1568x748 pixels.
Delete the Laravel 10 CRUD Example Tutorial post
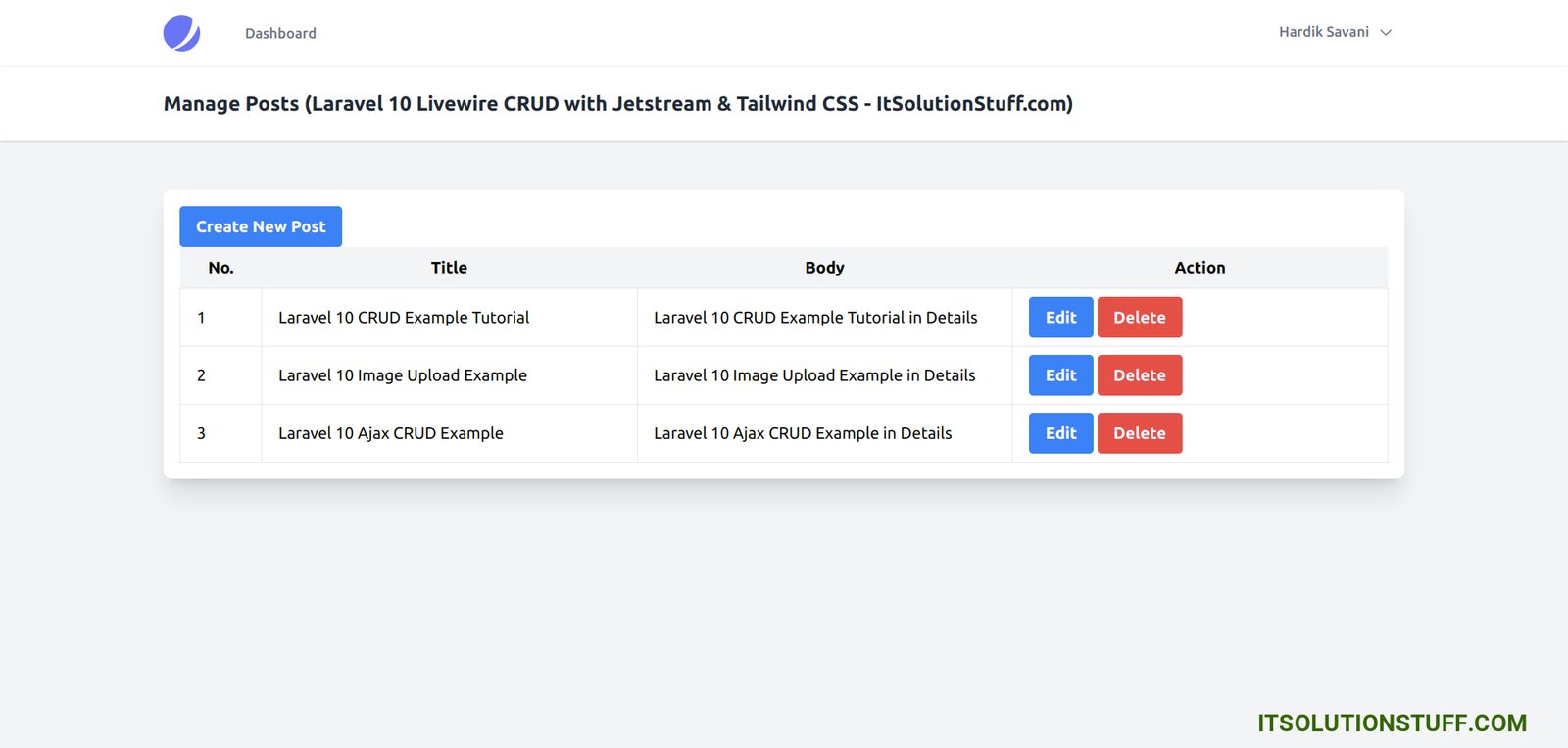pos(1139,318)
